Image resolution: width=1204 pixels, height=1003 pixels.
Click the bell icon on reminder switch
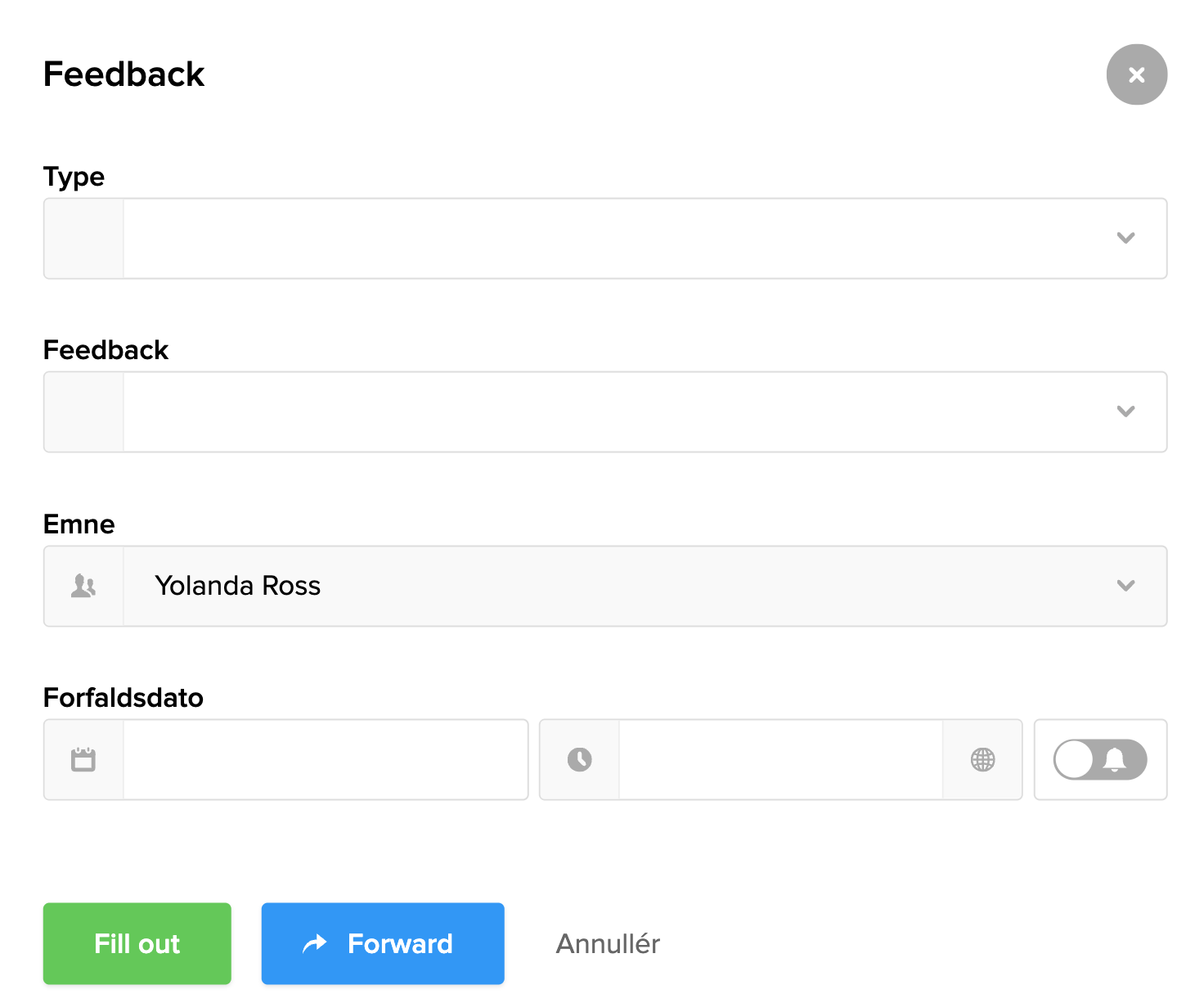[1115, 759]
